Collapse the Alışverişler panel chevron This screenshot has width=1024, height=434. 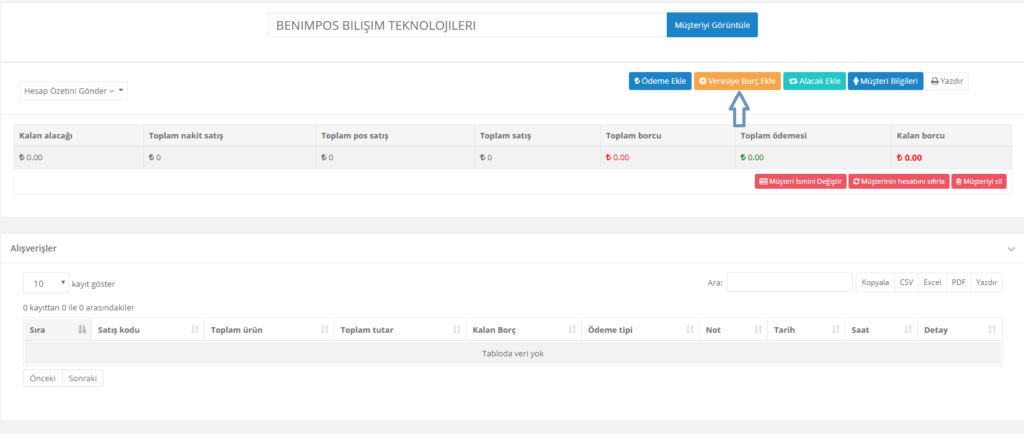tap(1011, 249)
